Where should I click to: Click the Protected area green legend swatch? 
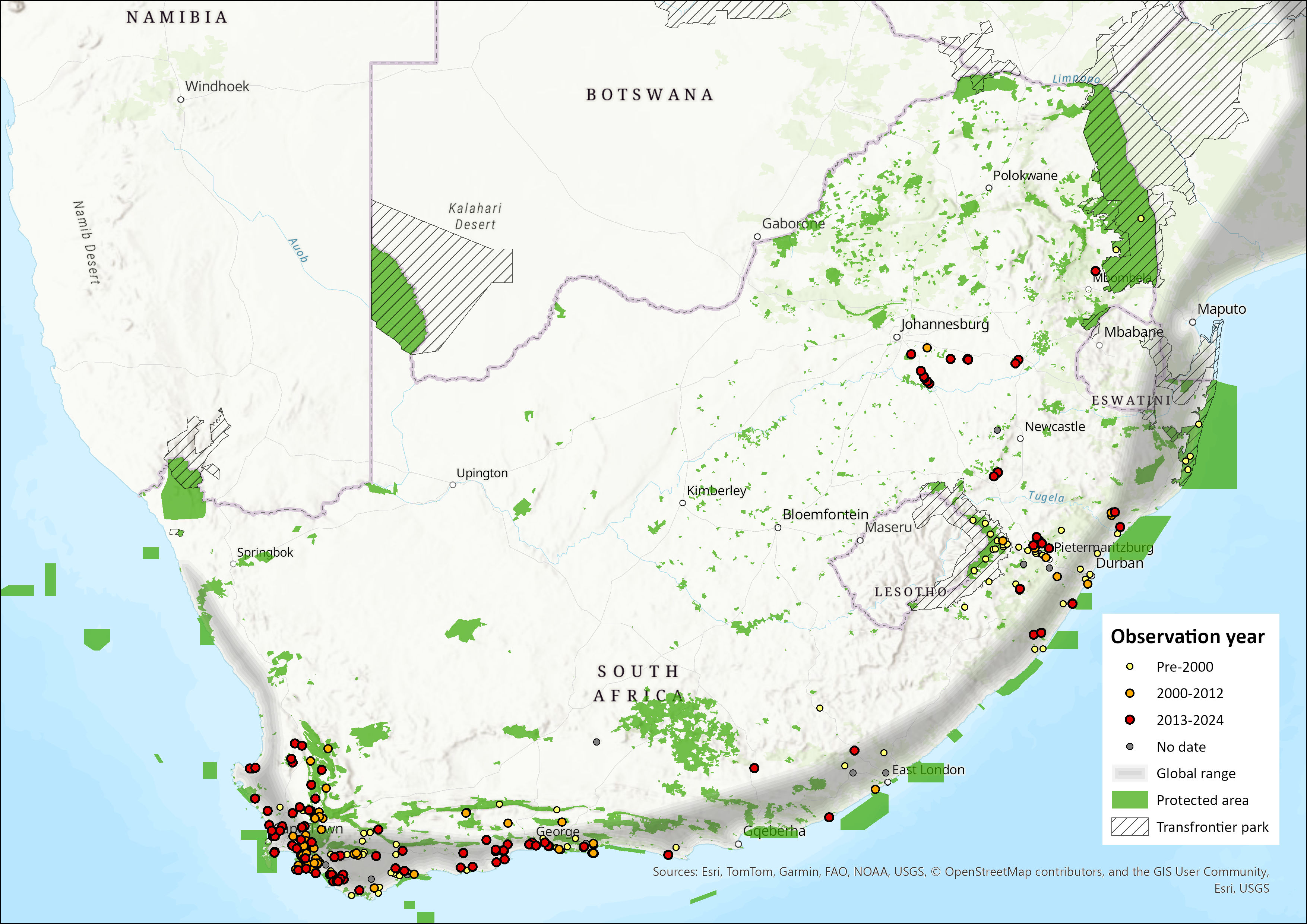coord(1129,800)
